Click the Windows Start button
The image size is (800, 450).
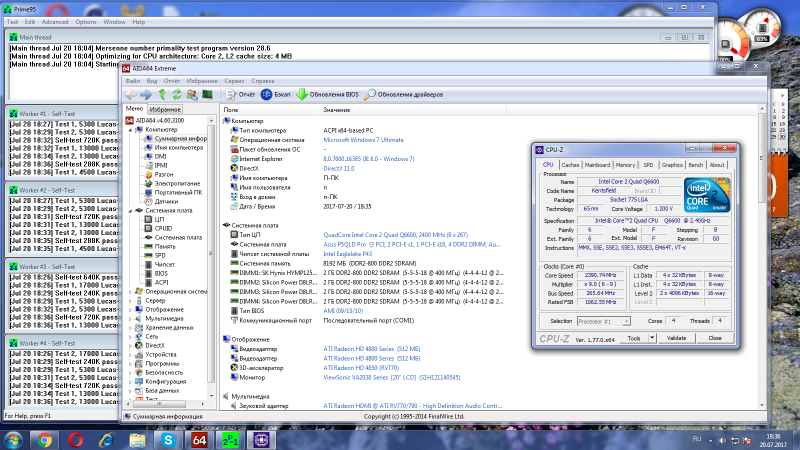click(13, 440)
